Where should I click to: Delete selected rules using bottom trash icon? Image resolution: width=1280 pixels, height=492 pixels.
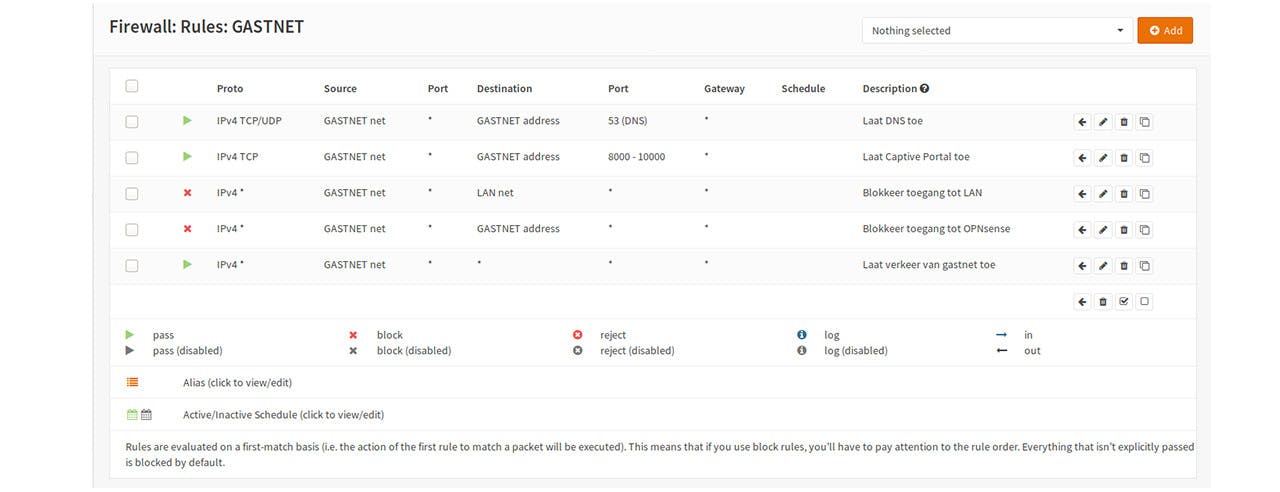tap(1103, 302)
